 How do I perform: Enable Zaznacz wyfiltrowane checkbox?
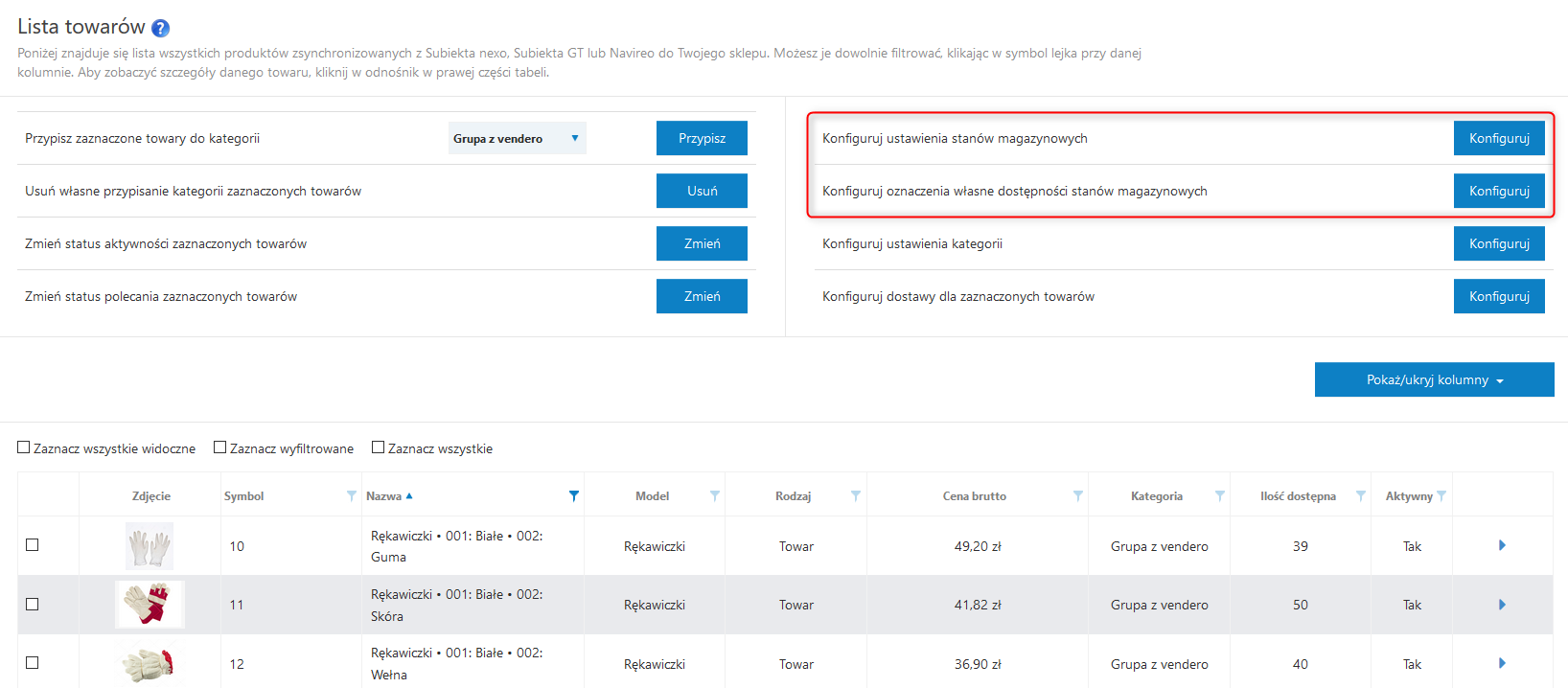point(220,447)
